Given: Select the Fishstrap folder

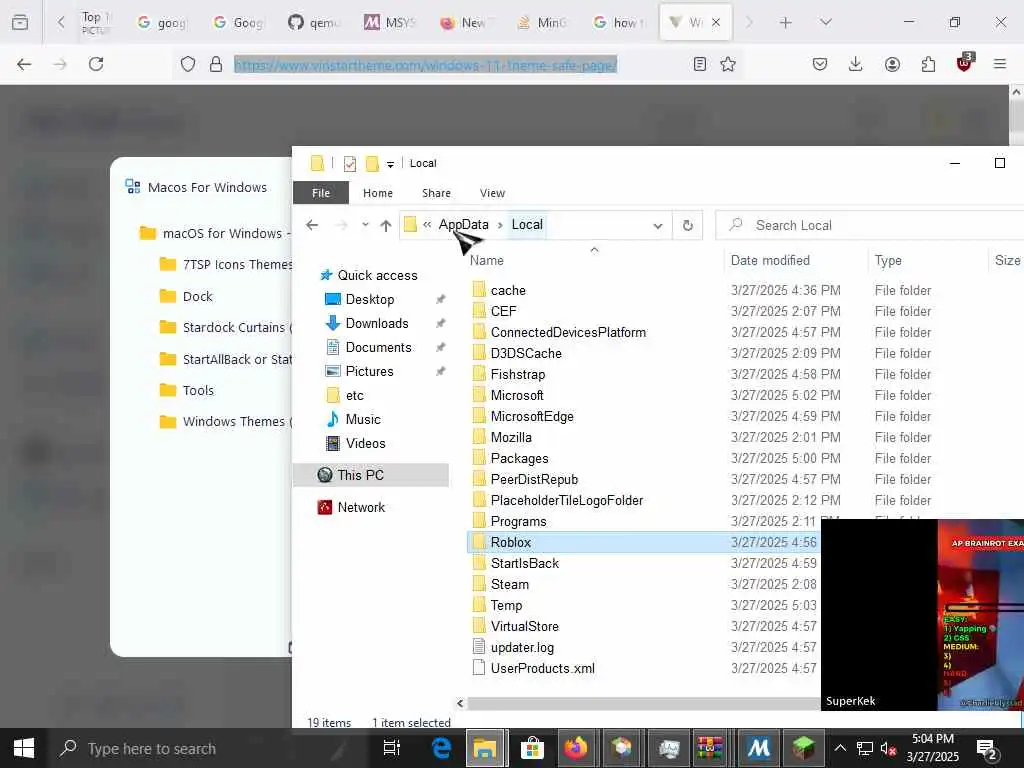Looking at the screenshot, I should coord(517,374).
